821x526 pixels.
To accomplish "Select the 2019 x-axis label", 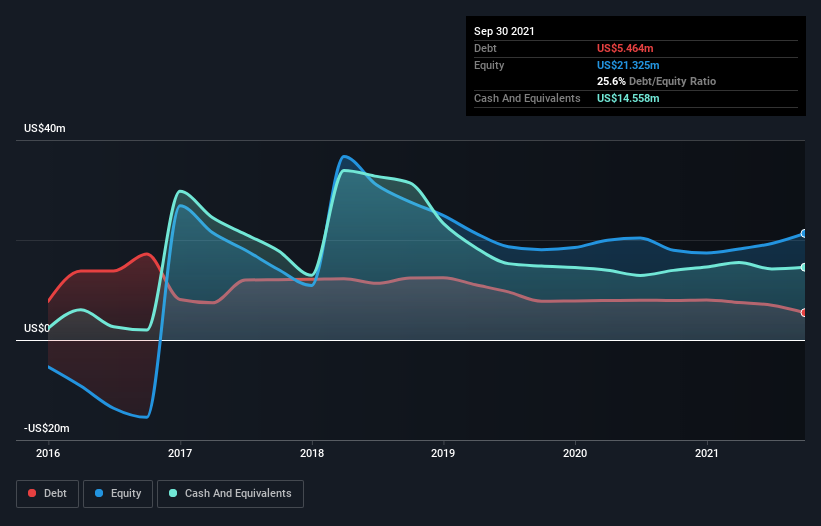I will pyautogui.click(x=443, y=453).
